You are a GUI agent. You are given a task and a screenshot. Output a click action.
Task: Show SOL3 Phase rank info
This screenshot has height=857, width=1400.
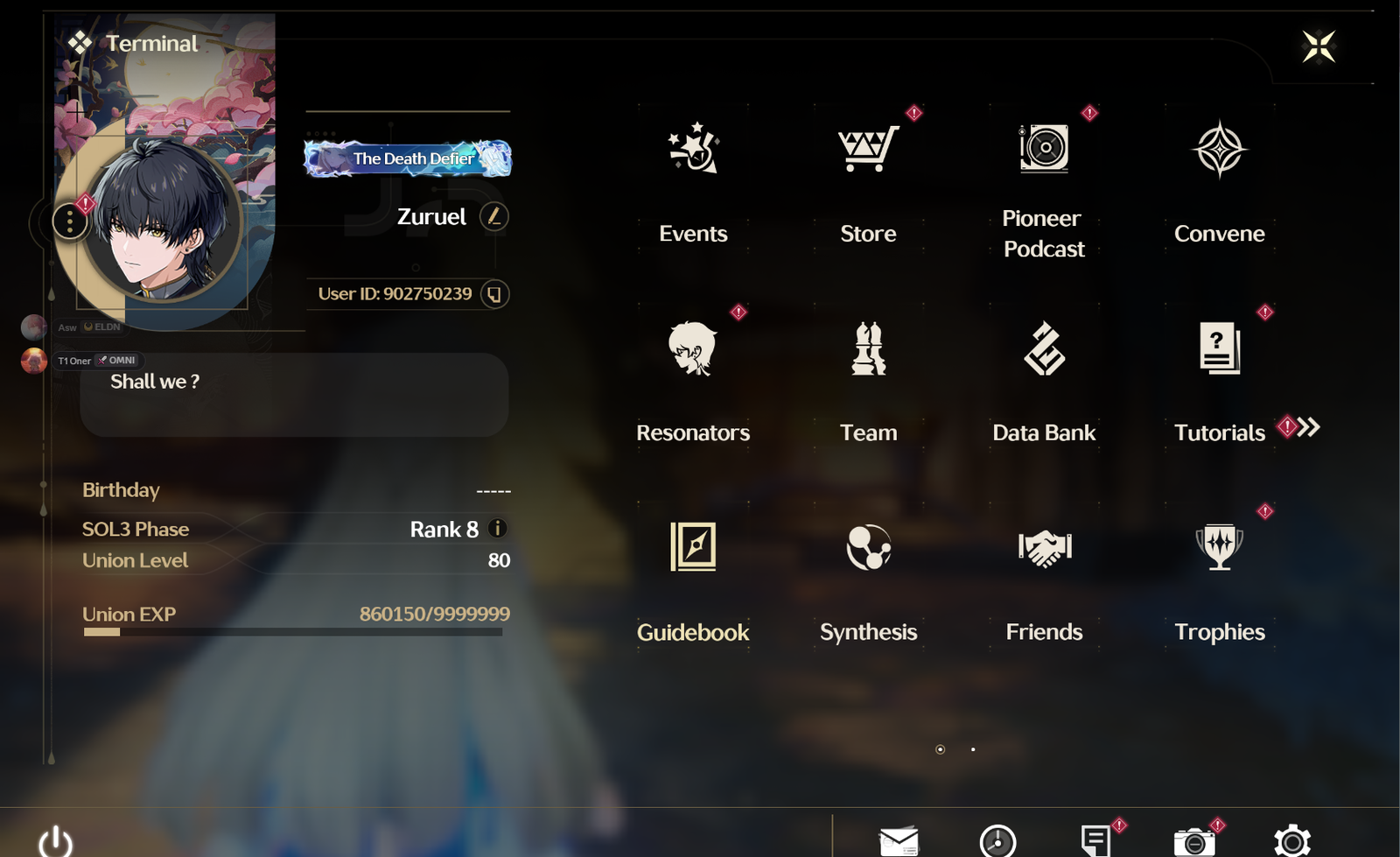click(x=497, y=529)
